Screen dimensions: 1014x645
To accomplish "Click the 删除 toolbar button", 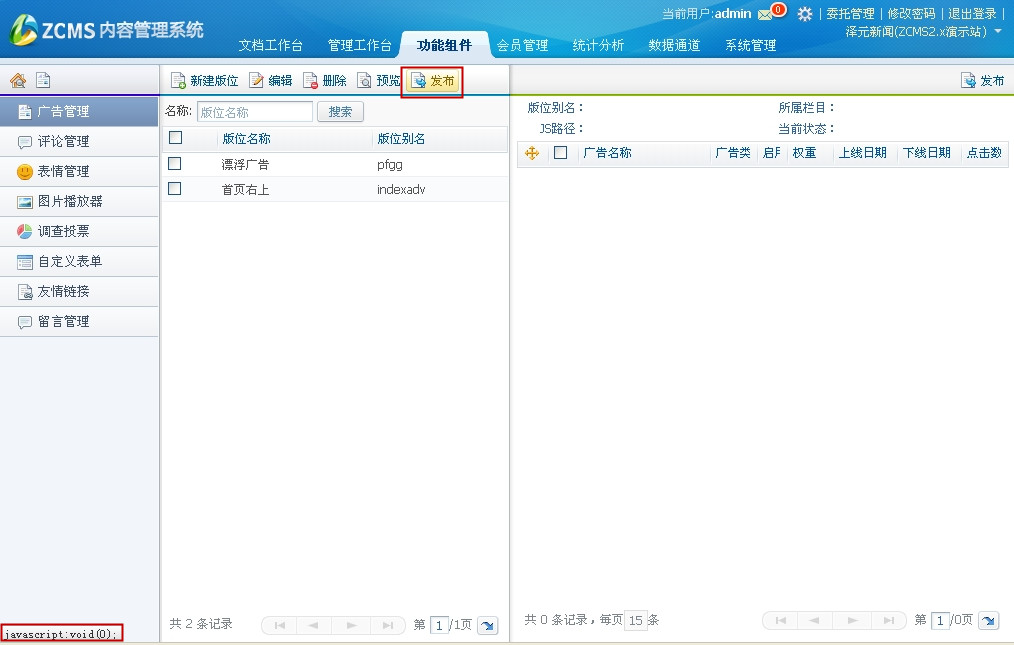I will pos(325,81).
